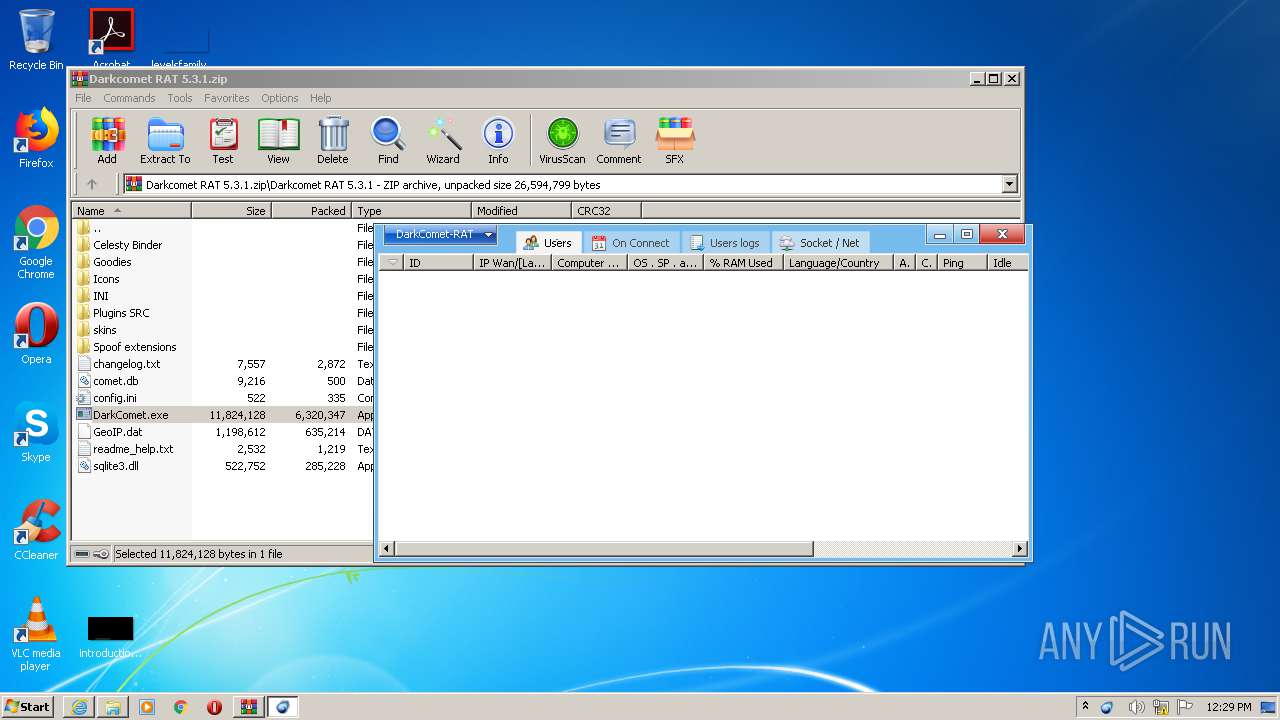
Task: Select the Spoof extensions folder
Action: (x=134, y=347)
